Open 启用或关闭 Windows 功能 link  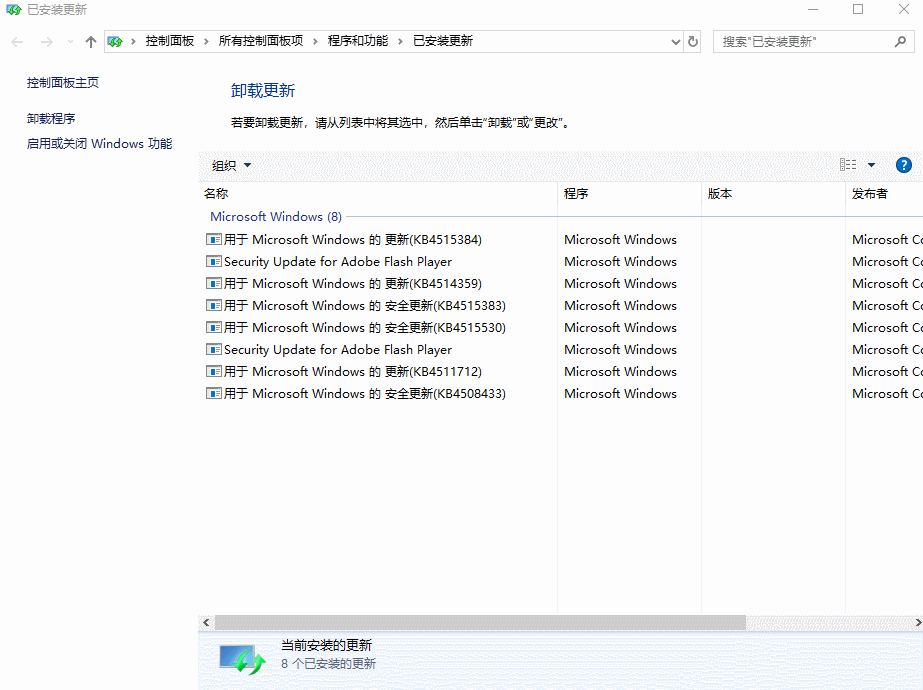(x=99, y=144)
